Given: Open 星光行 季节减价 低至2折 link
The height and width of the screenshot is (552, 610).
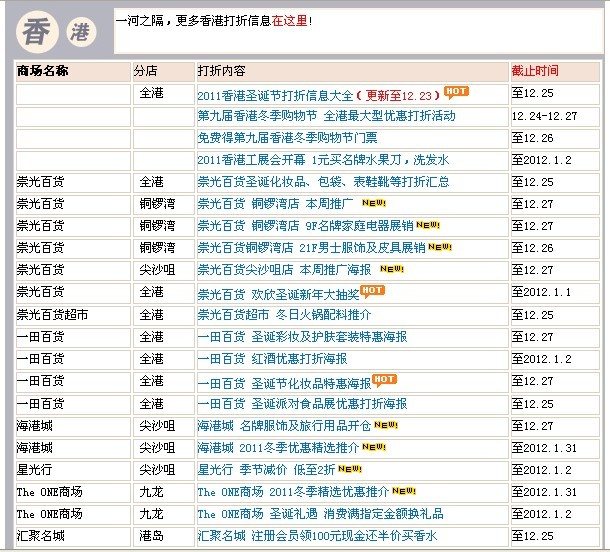Looking at the screenshot, I should pyautogui.click(x=266, y=470).
